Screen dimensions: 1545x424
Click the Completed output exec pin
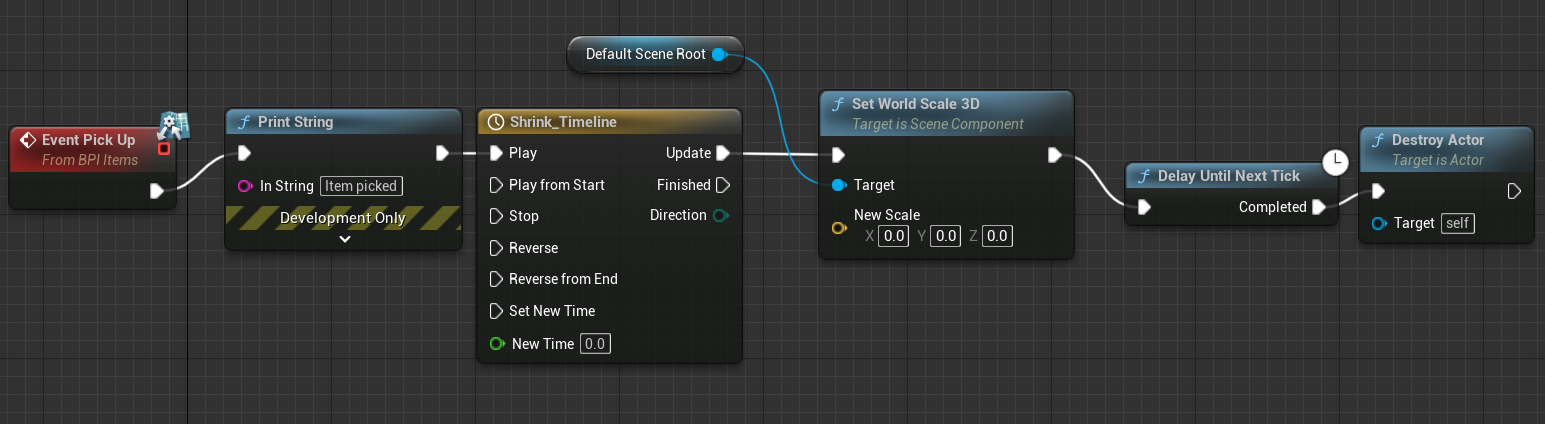1319,207
